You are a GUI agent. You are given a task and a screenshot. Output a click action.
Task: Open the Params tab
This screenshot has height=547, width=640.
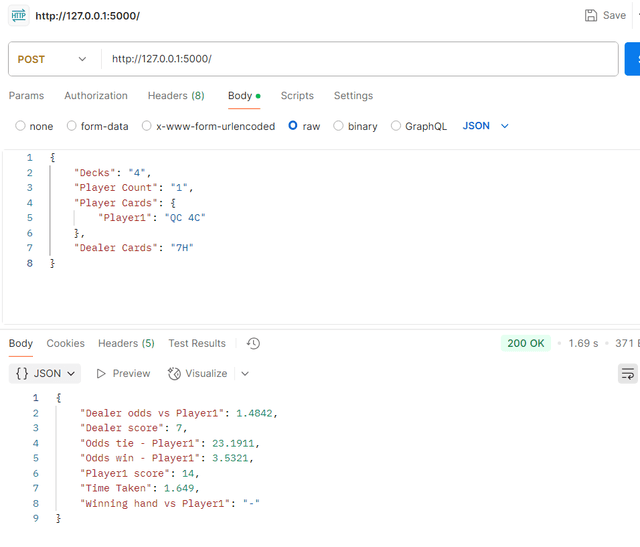(x=26, y=96)
